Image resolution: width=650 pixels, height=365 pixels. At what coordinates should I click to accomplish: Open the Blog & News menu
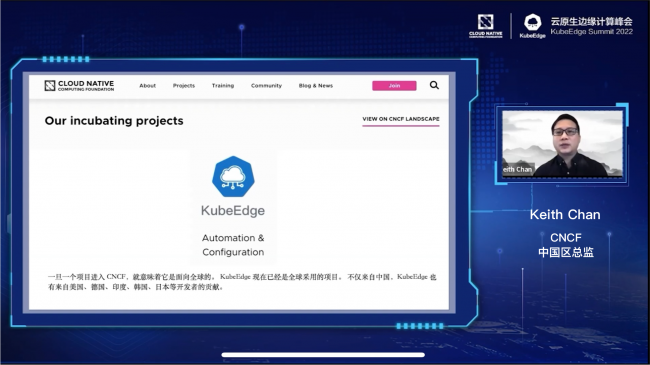point(316,85)
